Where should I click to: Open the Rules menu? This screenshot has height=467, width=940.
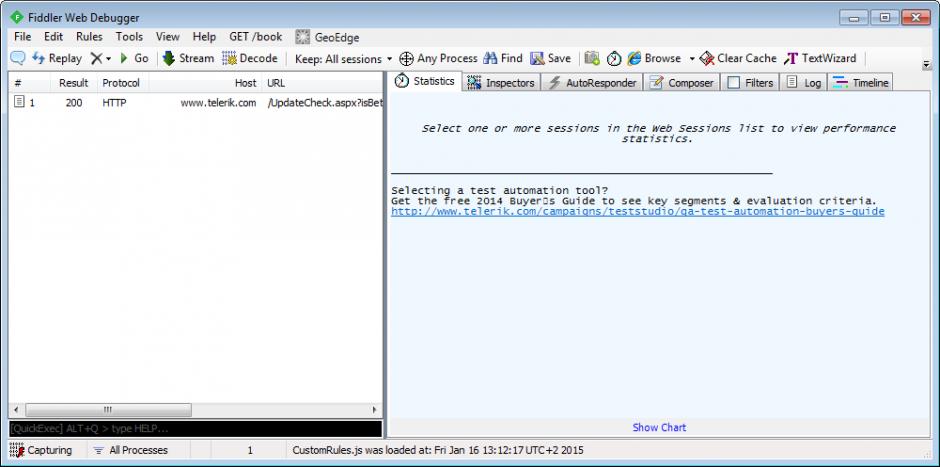(x=89, y=37)
